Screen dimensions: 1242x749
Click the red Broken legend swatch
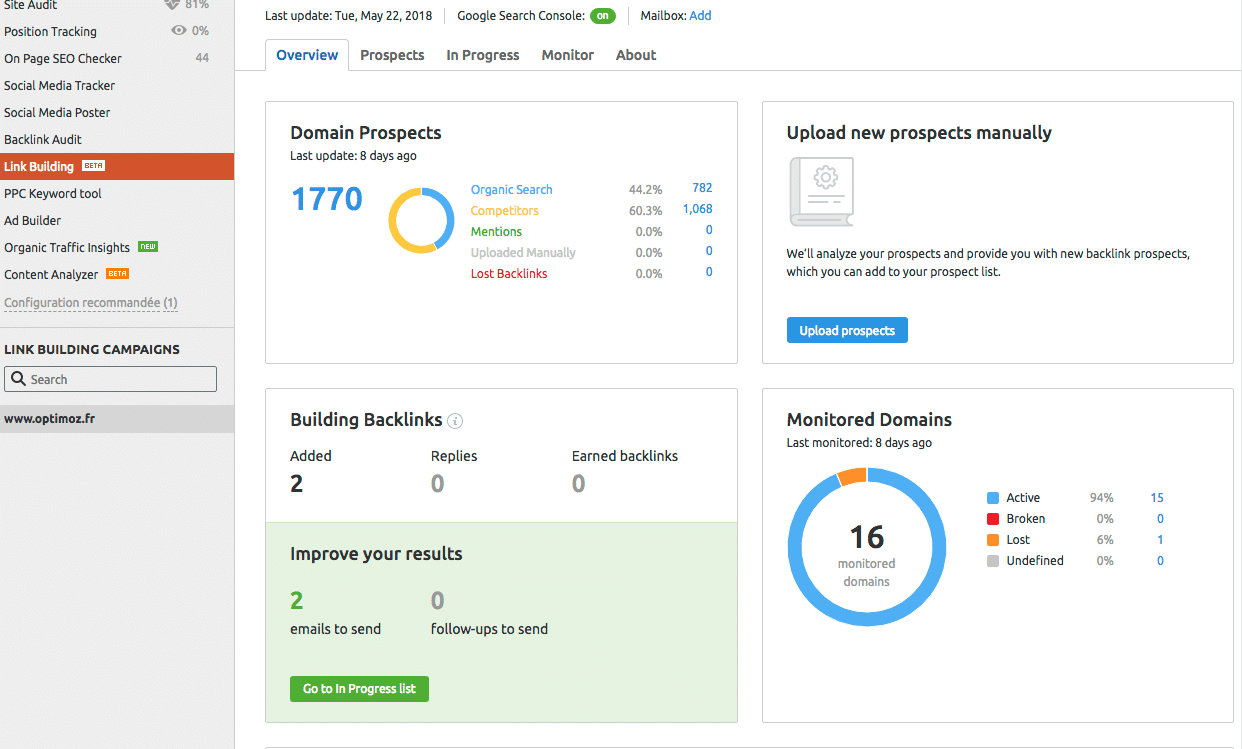993,518
